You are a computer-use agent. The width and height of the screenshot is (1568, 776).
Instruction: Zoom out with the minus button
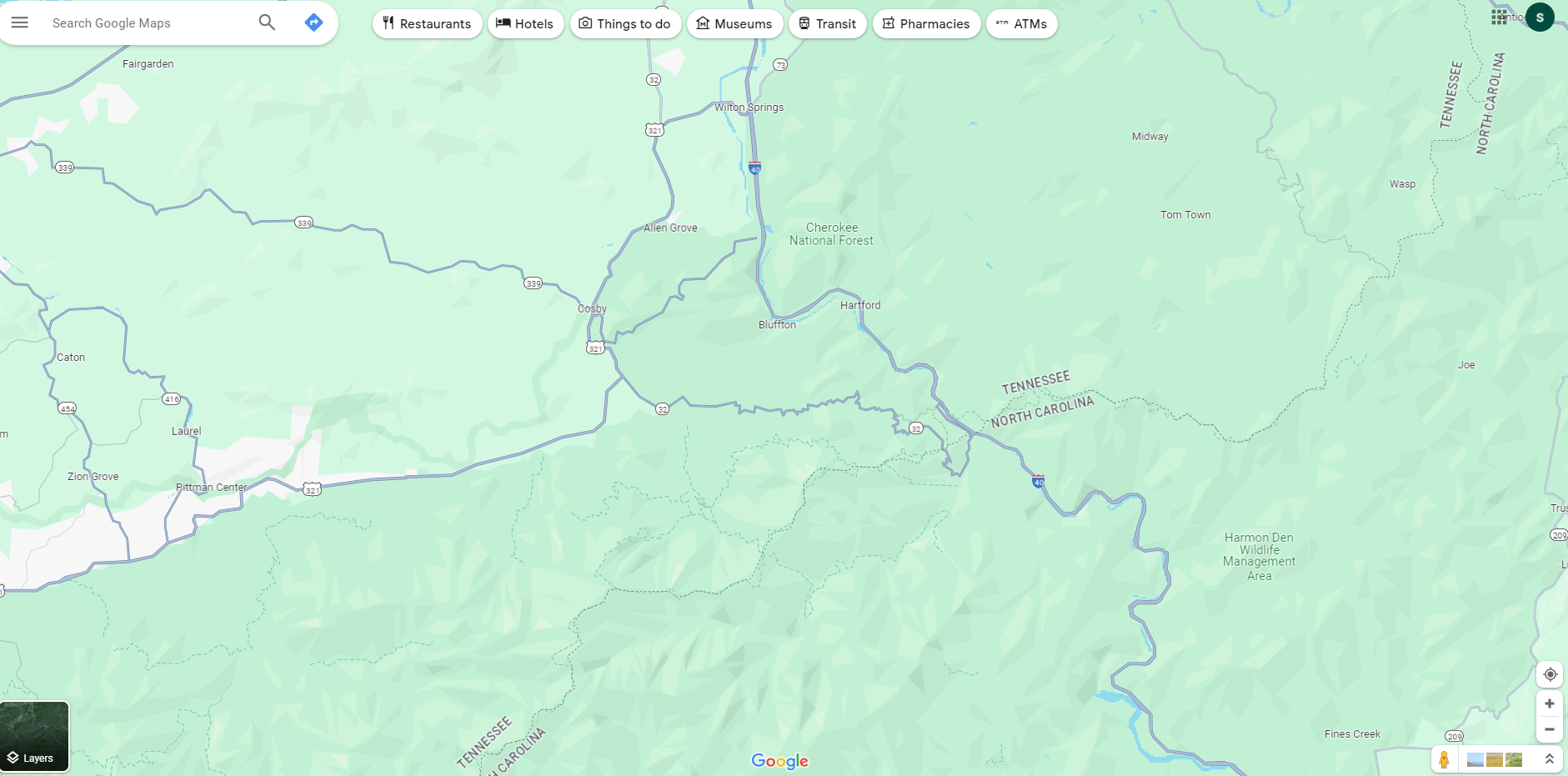click(x=1550, y=729)
